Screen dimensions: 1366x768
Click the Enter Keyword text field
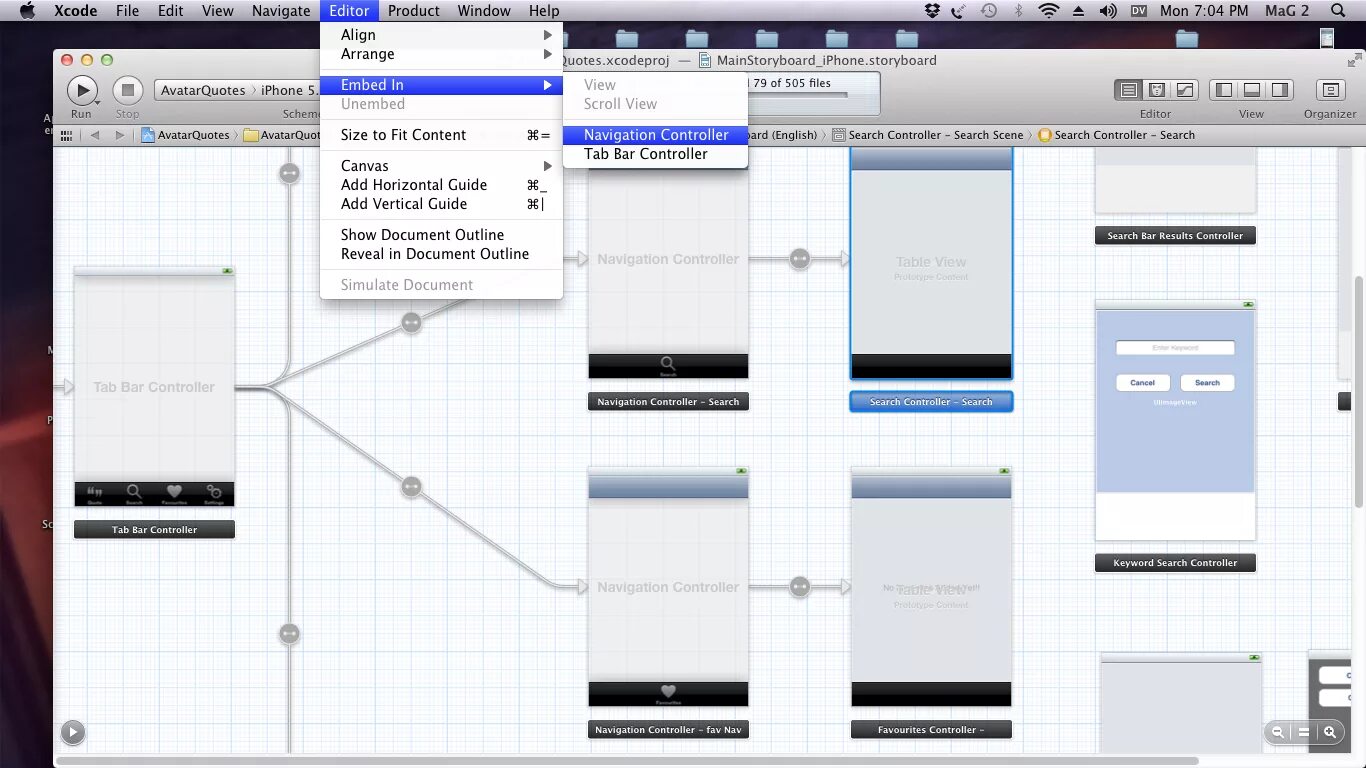[x=1175, y=348]
